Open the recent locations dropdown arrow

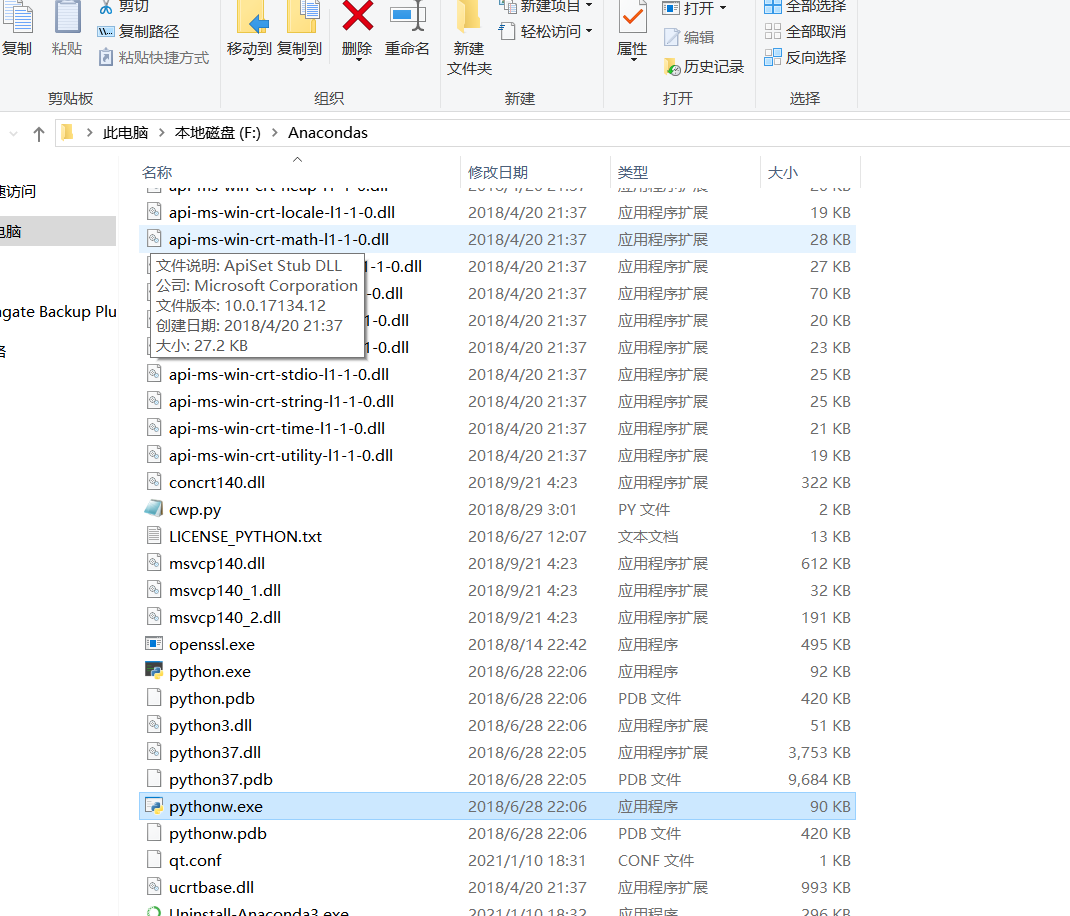pos(13,134)
